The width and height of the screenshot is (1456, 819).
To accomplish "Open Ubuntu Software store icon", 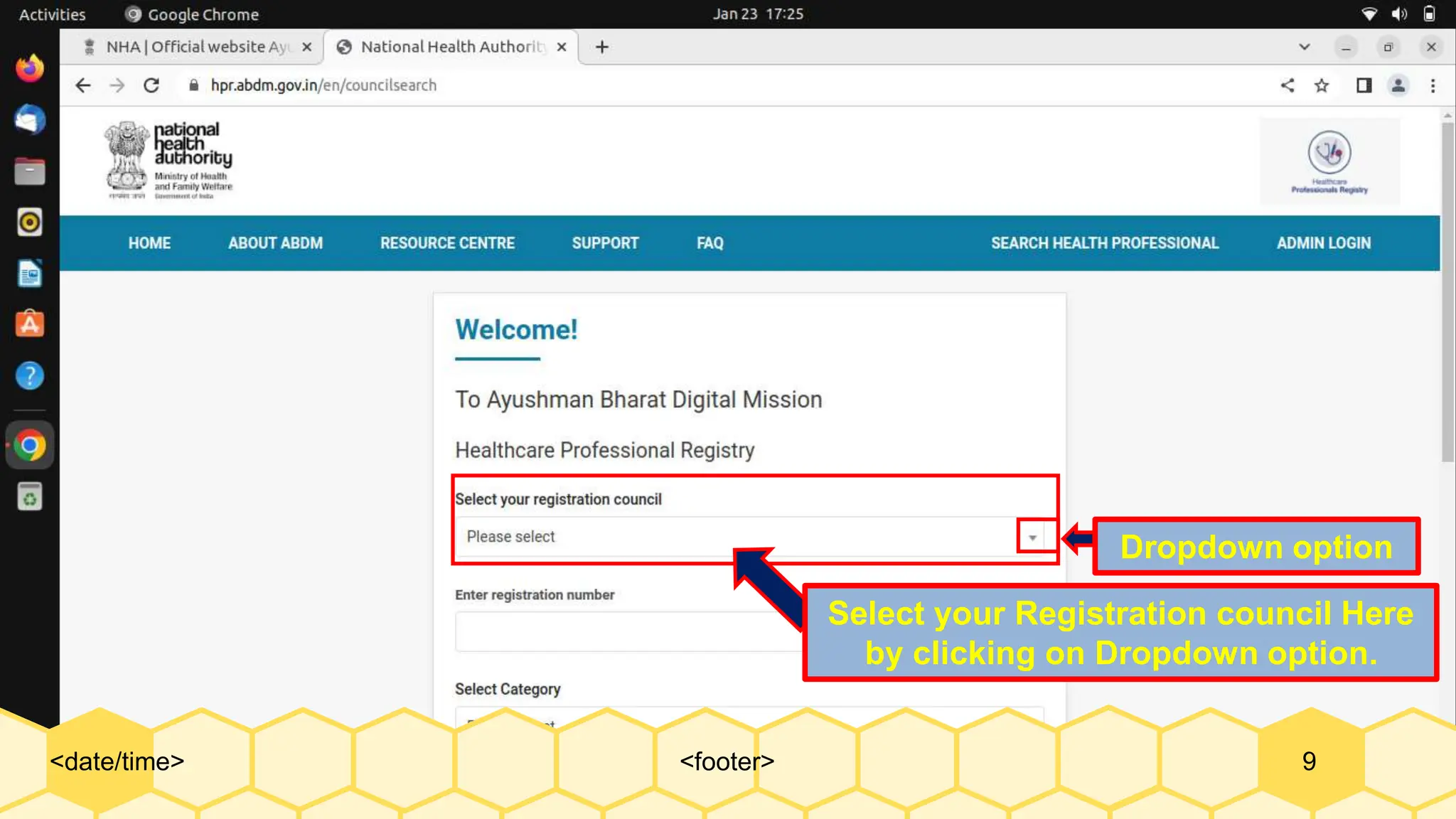I will 30,324.
